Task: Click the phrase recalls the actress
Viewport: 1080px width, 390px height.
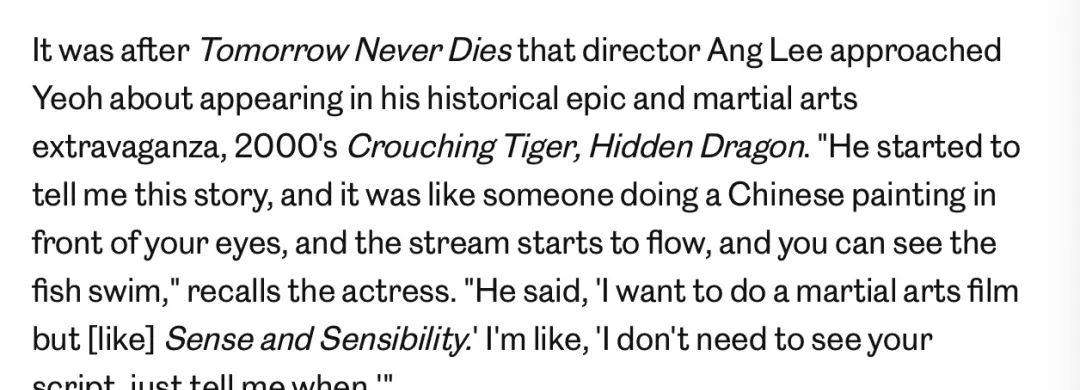Action: (x=321, y=292)
